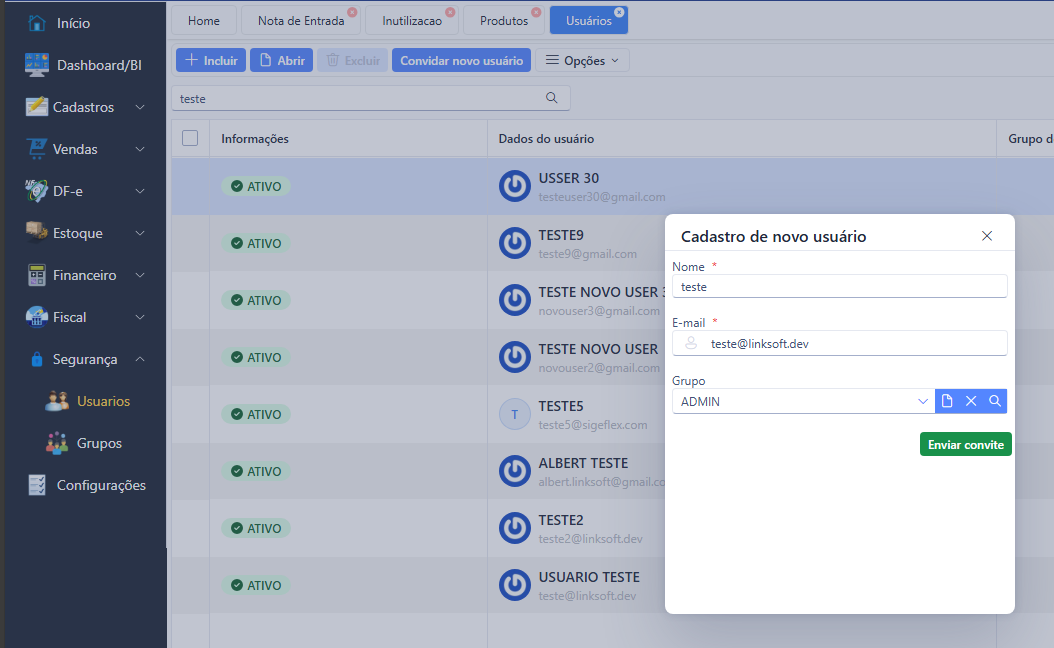Clear the Grupo field with the X icon
This screenshot has height=648, width=1054.
click(971, 401)
